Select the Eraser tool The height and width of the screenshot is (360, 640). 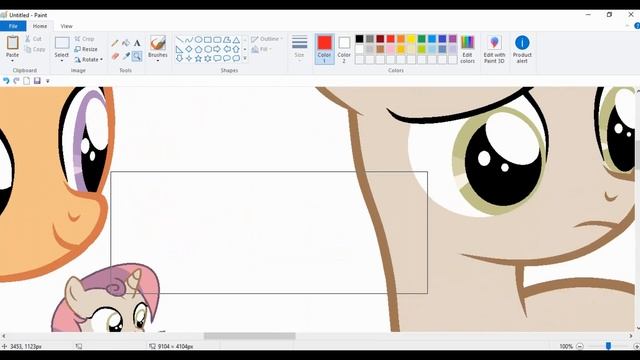(115, 56)
